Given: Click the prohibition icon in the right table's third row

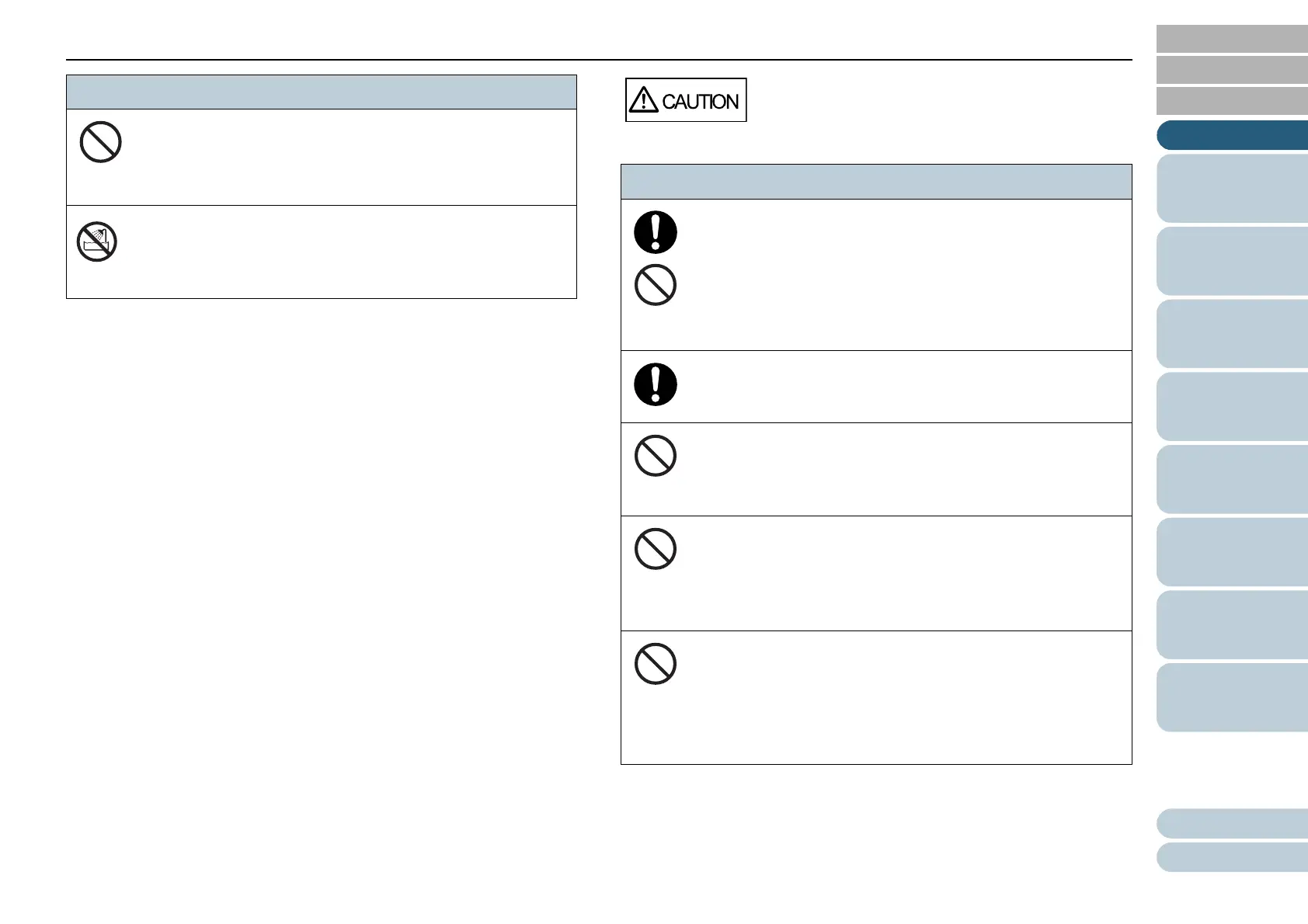Looking at the screenshot, I should (x=656, y=455).
